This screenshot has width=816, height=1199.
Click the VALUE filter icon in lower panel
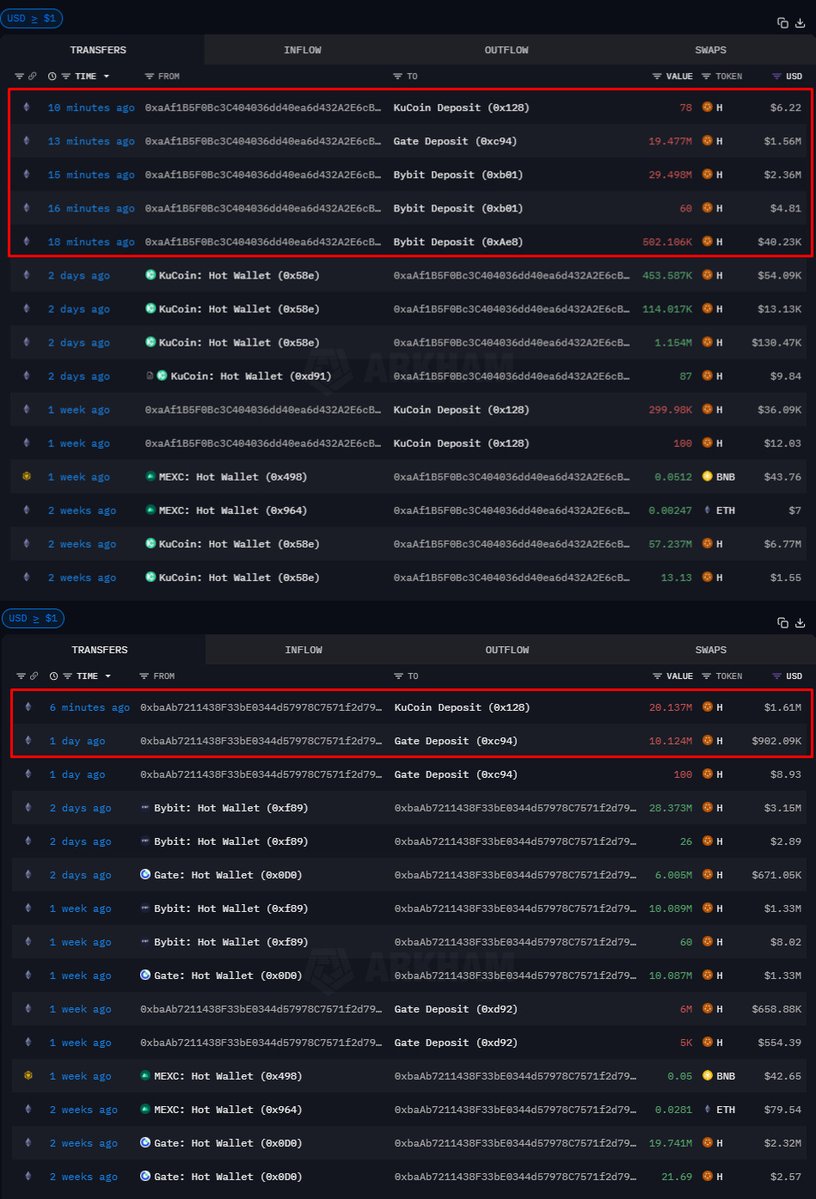click(657, 676)
